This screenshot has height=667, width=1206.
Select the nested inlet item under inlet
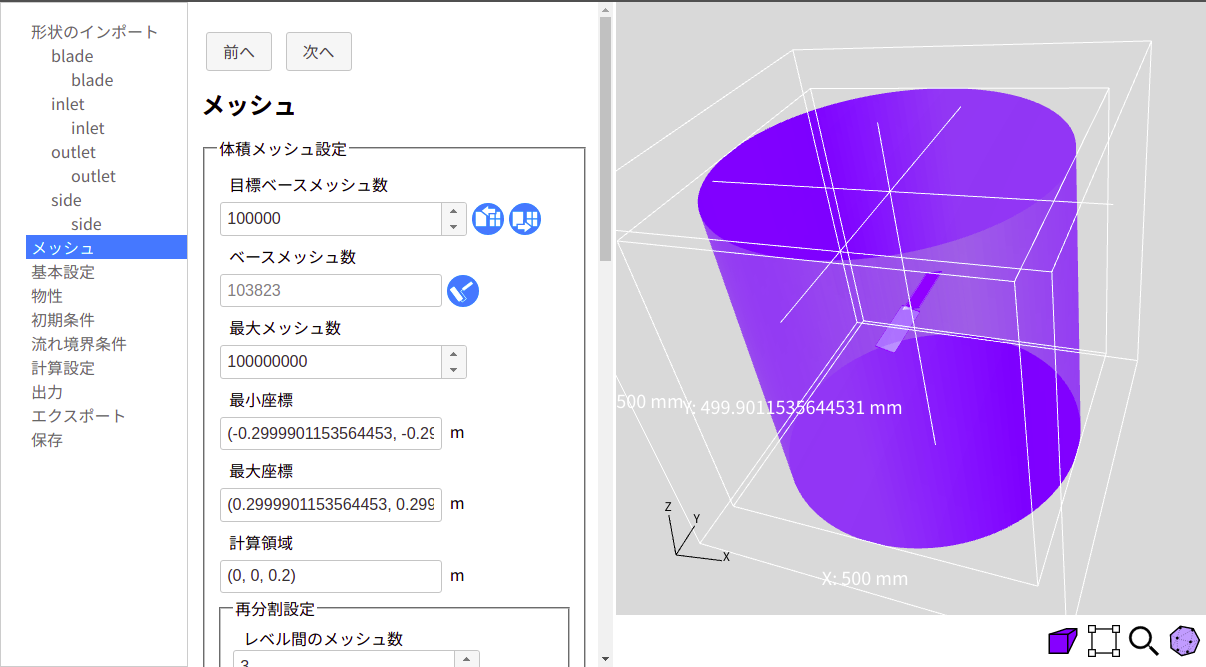click(88, 128)
